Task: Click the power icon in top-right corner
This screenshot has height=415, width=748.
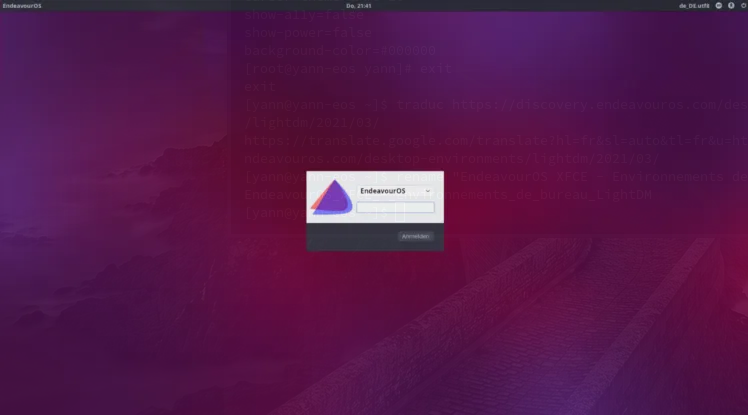Action: point(741,5)
